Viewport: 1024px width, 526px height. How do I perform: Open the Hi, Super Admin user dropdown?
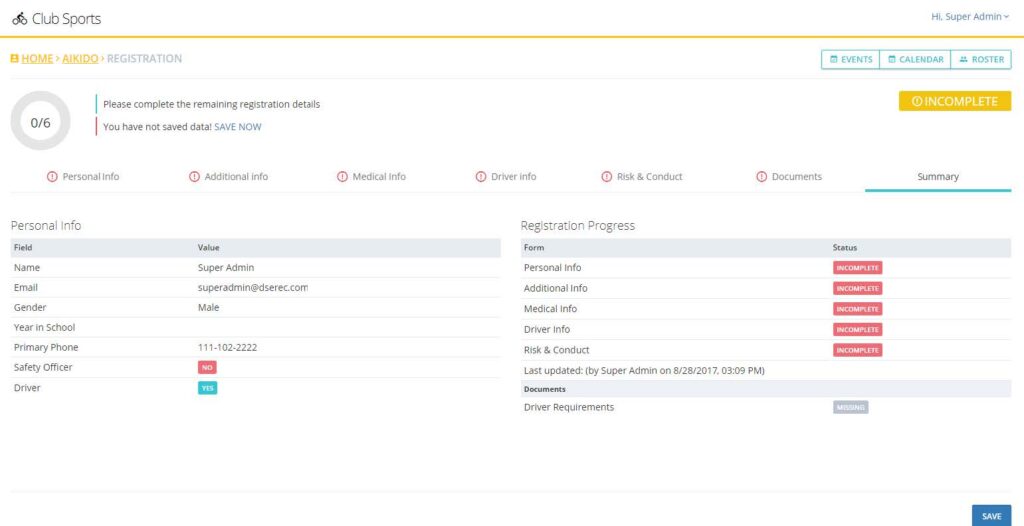pyautogui.click(x=970, y=17)
